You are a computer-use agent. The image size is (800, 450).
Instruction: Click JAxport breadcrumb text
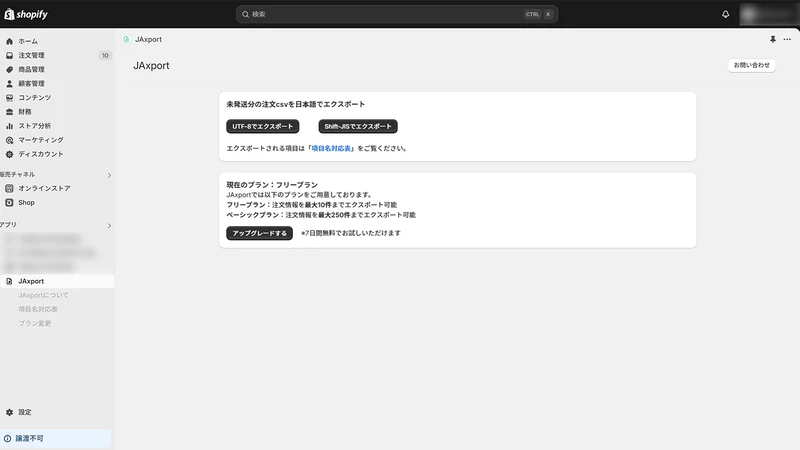tap(148, 39)
